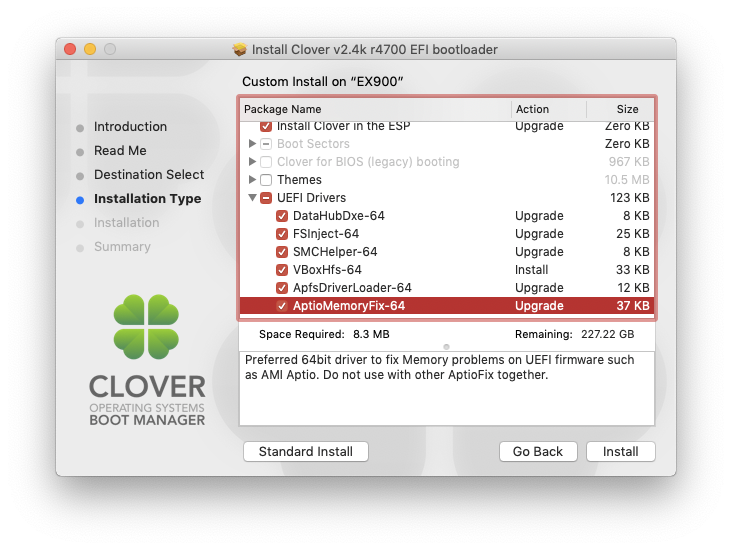Viewport: 732px width, 550px height.
Task: Uncheck ApfsDriverLoader-64 driver
Action: point(282,288)
